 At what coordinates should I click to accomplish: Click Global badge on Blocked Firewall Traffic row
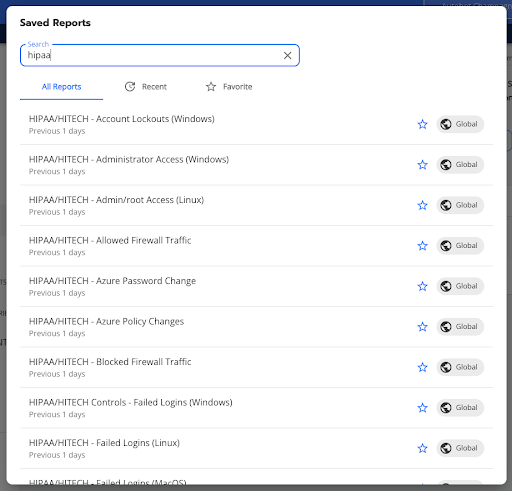(460, 367)
